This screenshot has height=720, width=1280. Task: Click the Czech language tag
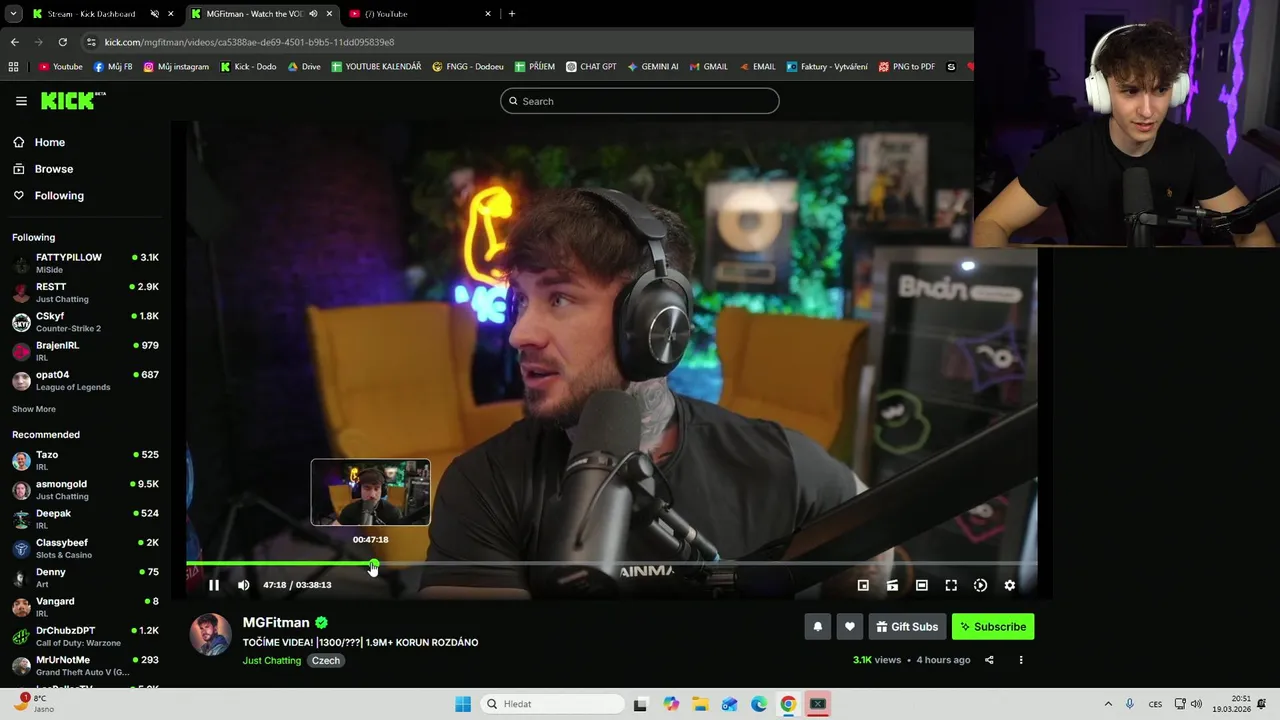326,661
